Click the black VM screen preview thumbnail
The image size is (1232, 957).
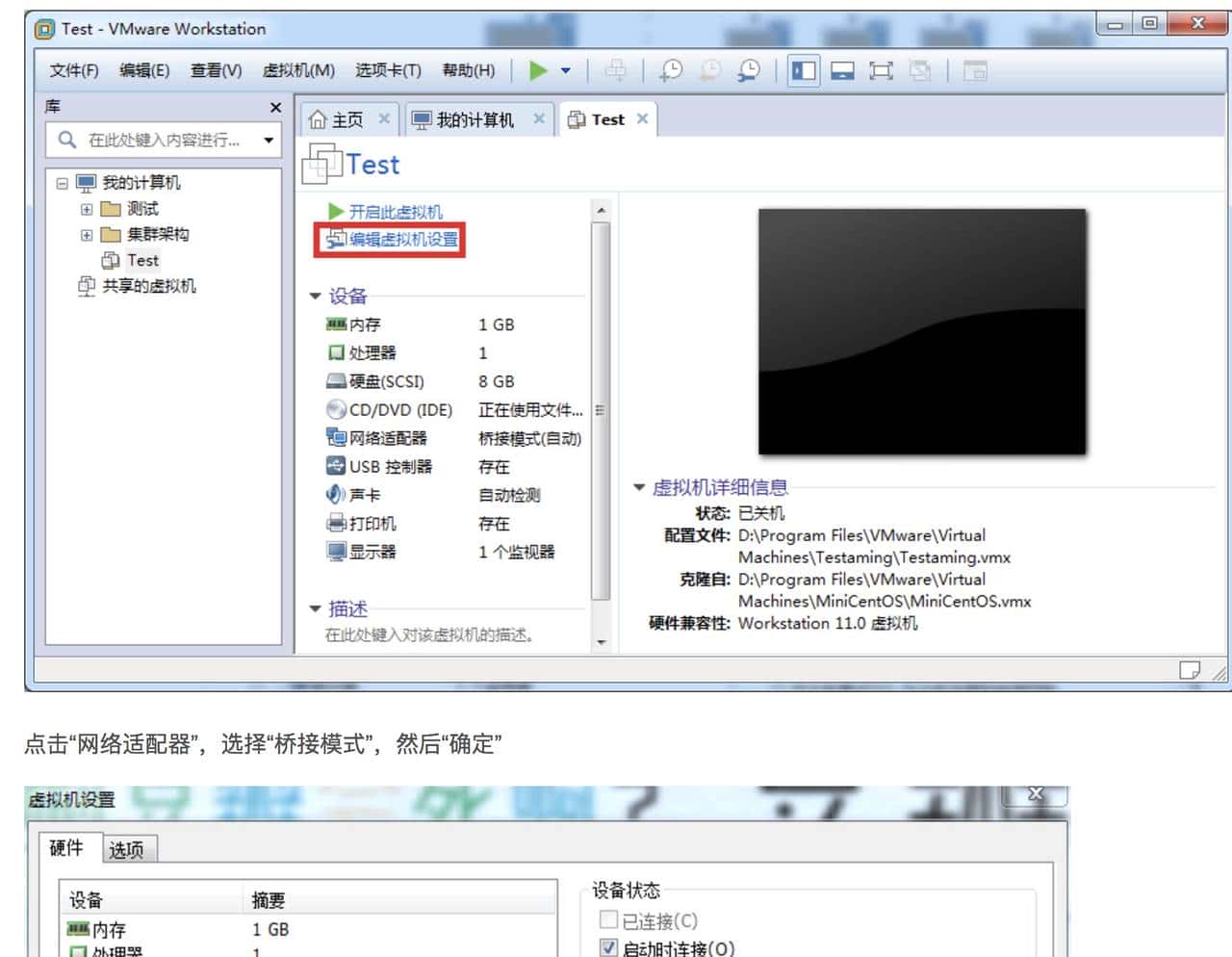[x=921, y=331]
